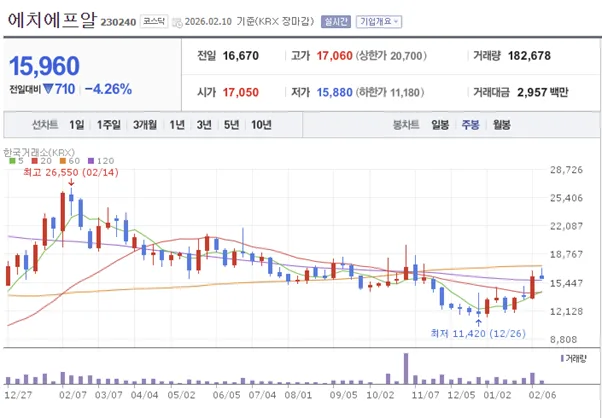This screenshot has height=418, width=602.
Task: Click the orange 60 moving-average legend swatch
Action: point(63,161)
